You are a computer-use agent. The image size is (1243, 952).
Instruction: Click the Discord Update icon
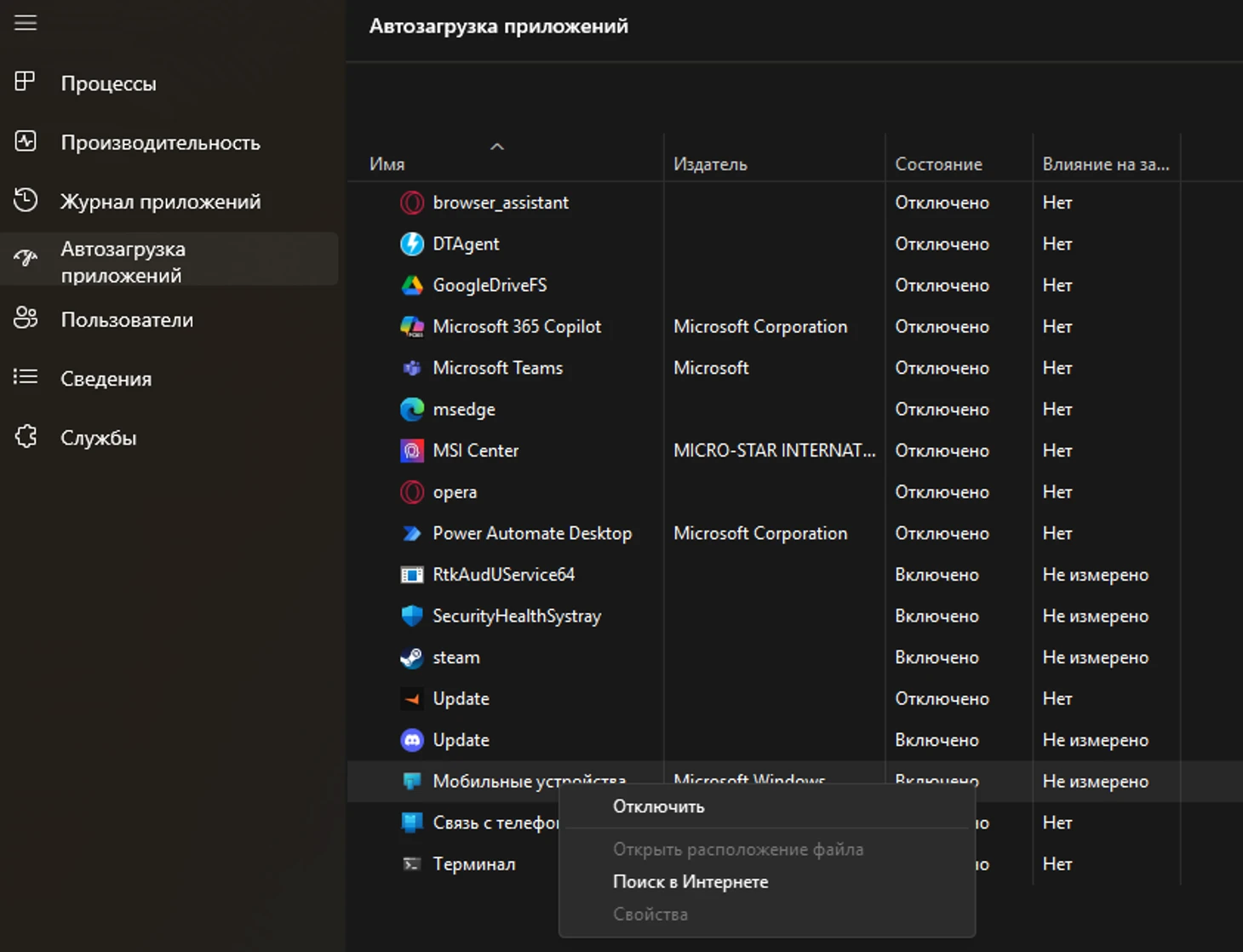point(412,740)
